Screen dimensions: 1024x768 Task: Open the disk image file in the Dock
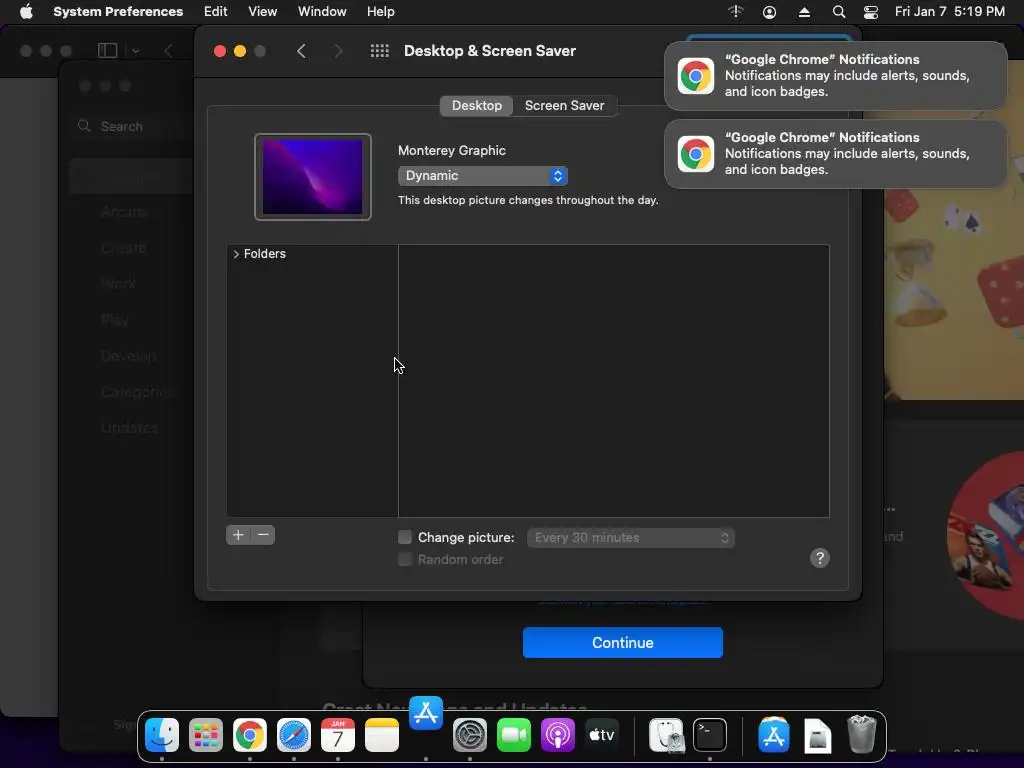(818, 735)
